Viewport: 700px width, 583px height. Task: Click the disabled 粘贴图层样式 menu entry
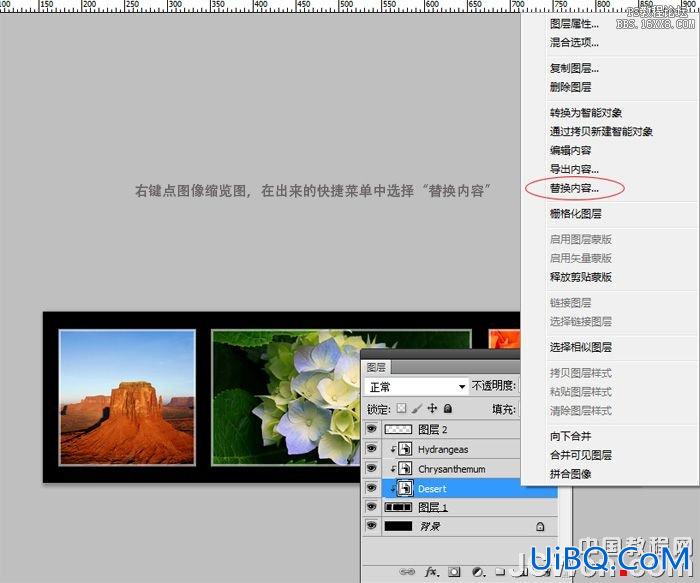click(581, 392)
